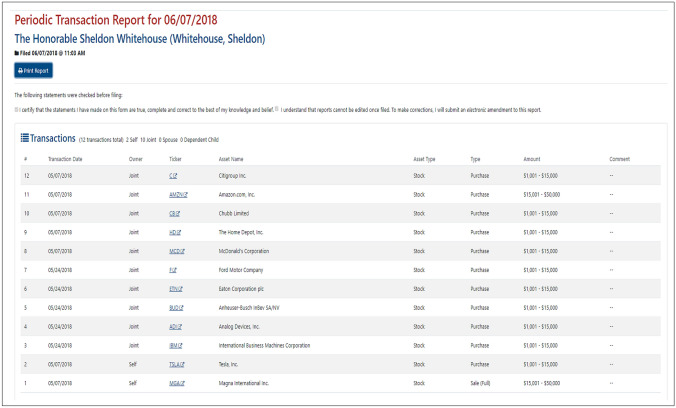Select the Amazon.com, Inc. asset name
Image resolution: width=676 pixels, height=408 pixels.
coord(237,195)
